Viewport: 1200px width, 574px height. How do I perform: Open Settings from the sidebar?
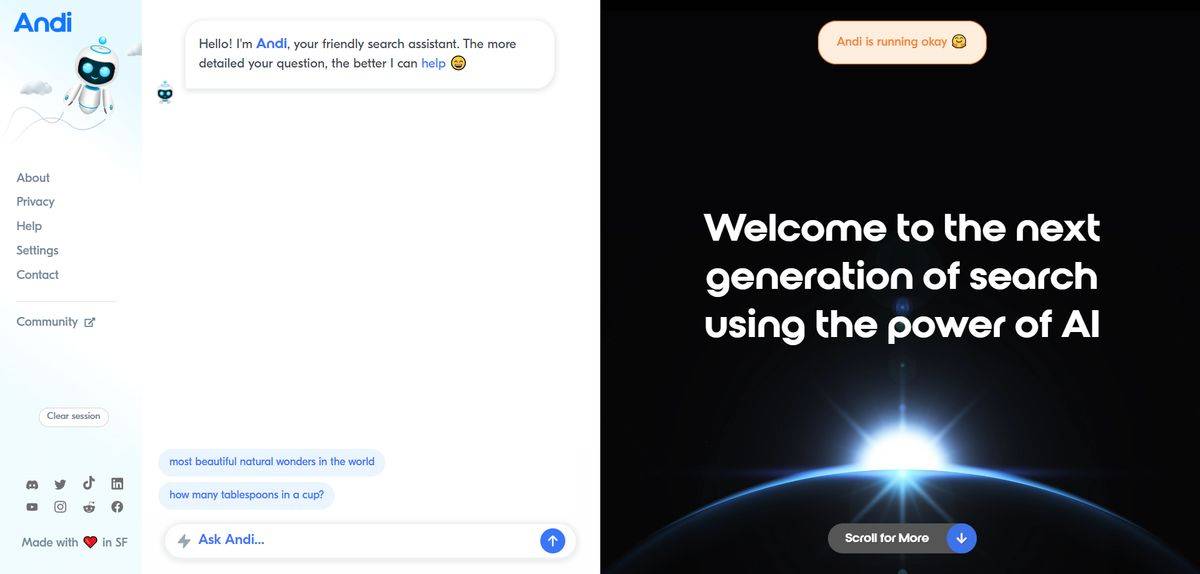coord(37,250)
